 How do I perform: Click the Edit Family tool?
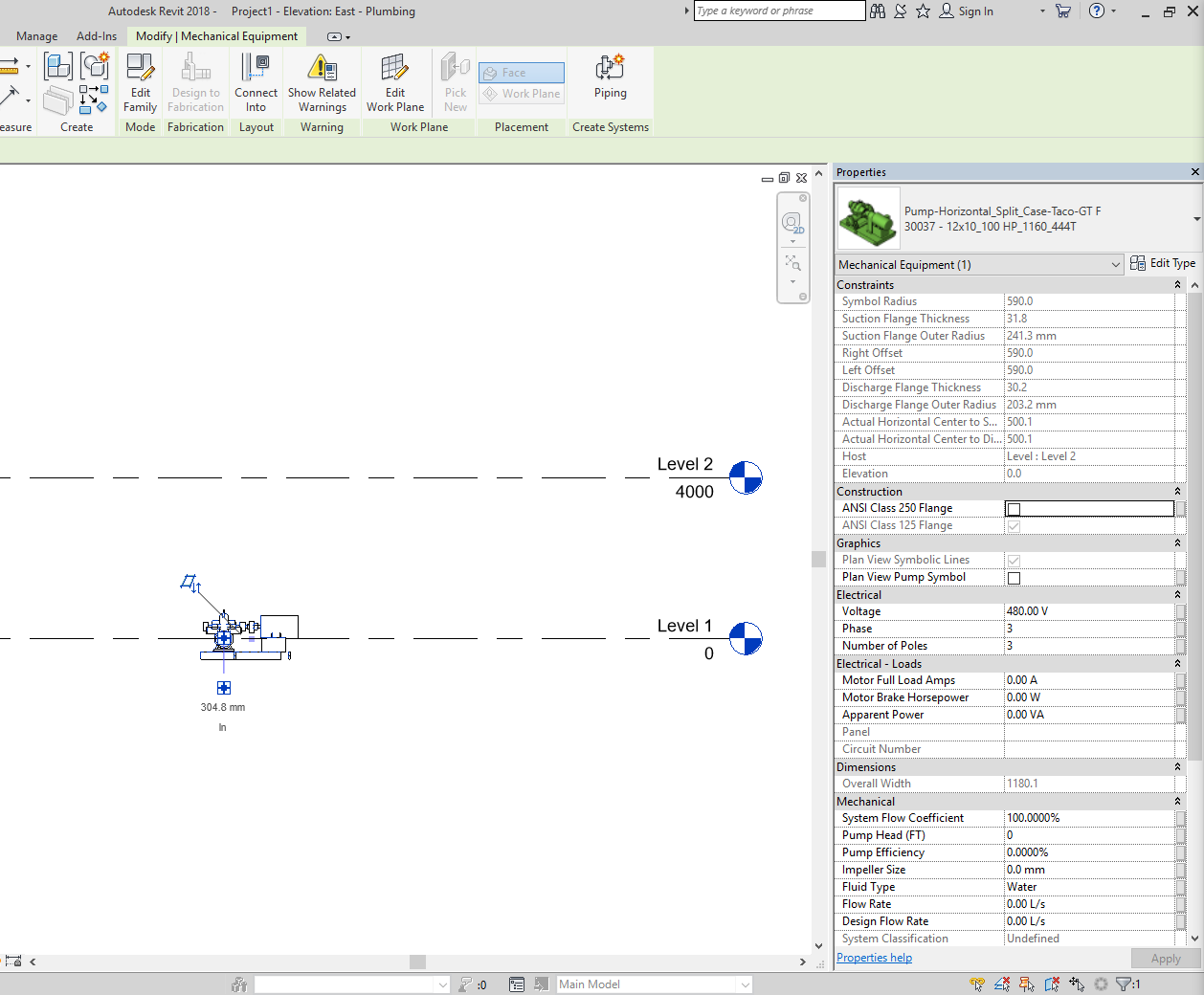(140, 82)
